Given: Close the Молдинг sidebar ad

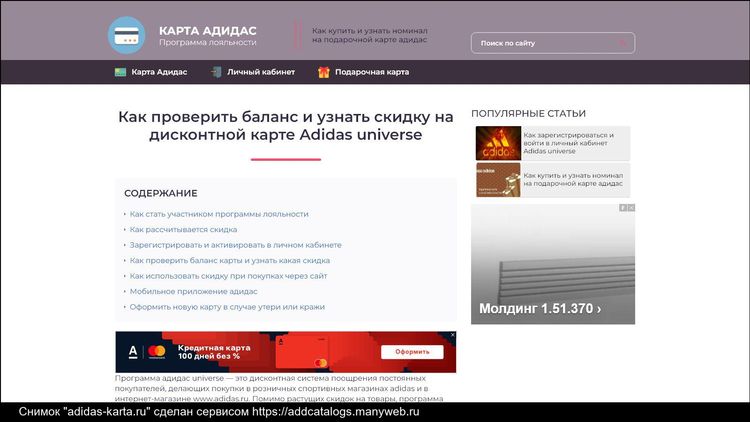Looking at the screenshot, I should (631, 208).
